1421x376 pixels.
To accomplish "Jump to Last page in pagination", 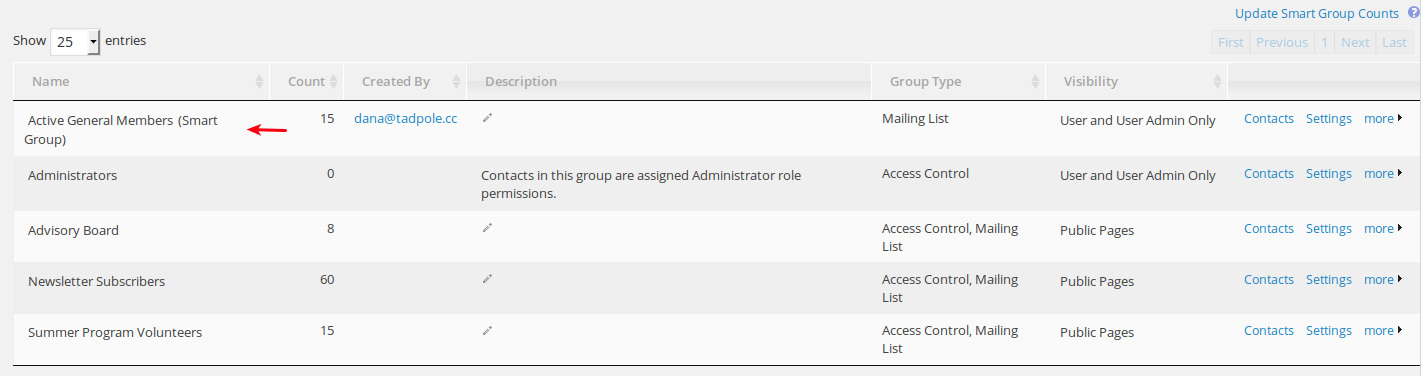I will click(1394, 42).
